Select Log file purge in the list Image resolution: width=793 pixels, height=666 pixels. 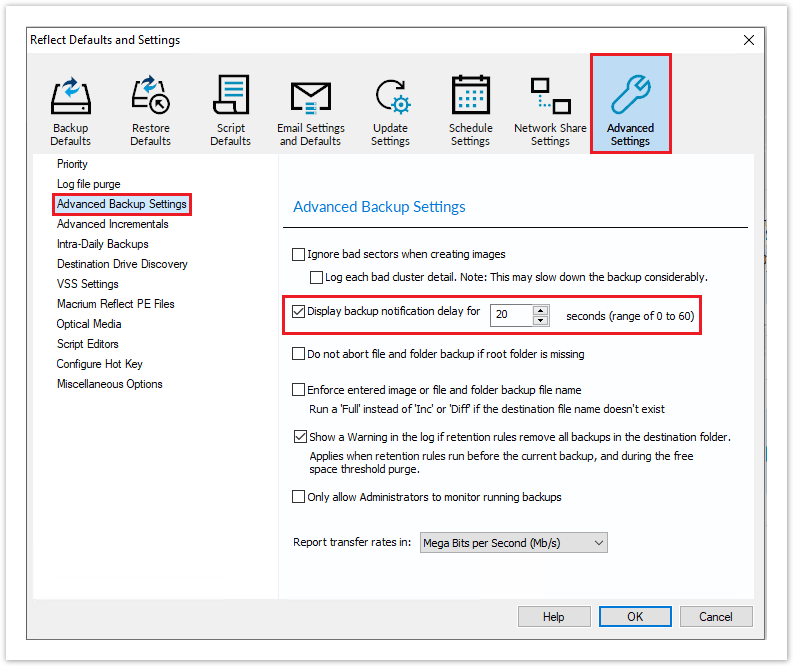(x=89, y=184)
